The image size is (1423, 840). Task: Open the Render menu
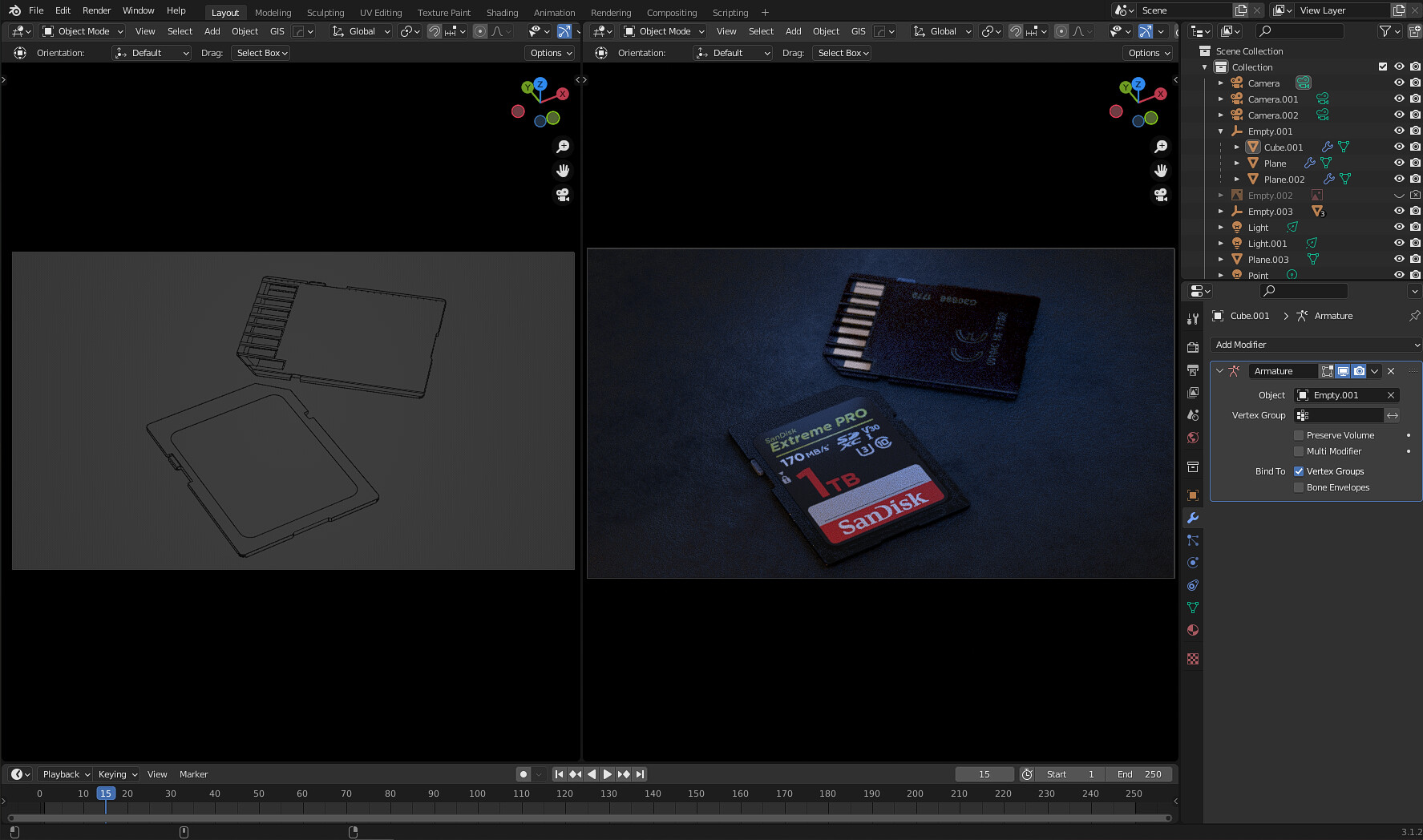[97, 10]
